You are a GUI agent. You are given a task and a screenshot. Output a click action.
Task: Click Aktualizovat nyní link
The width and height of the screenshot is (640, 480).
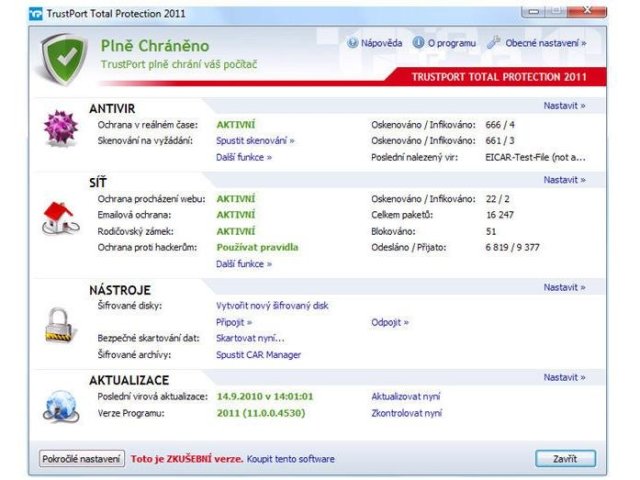405,396
